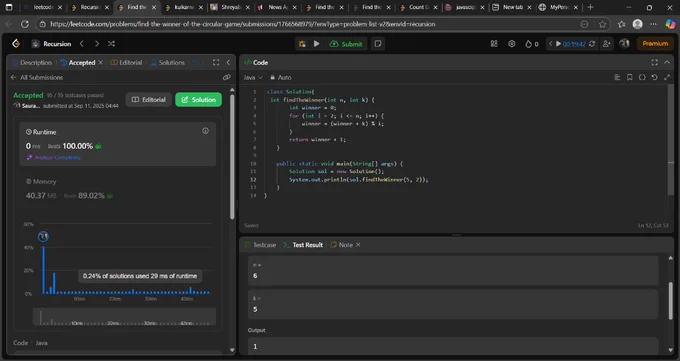The width and height of the screenshot is (680, 361).
Task: Go back to All Submissions
Action: 37,77
